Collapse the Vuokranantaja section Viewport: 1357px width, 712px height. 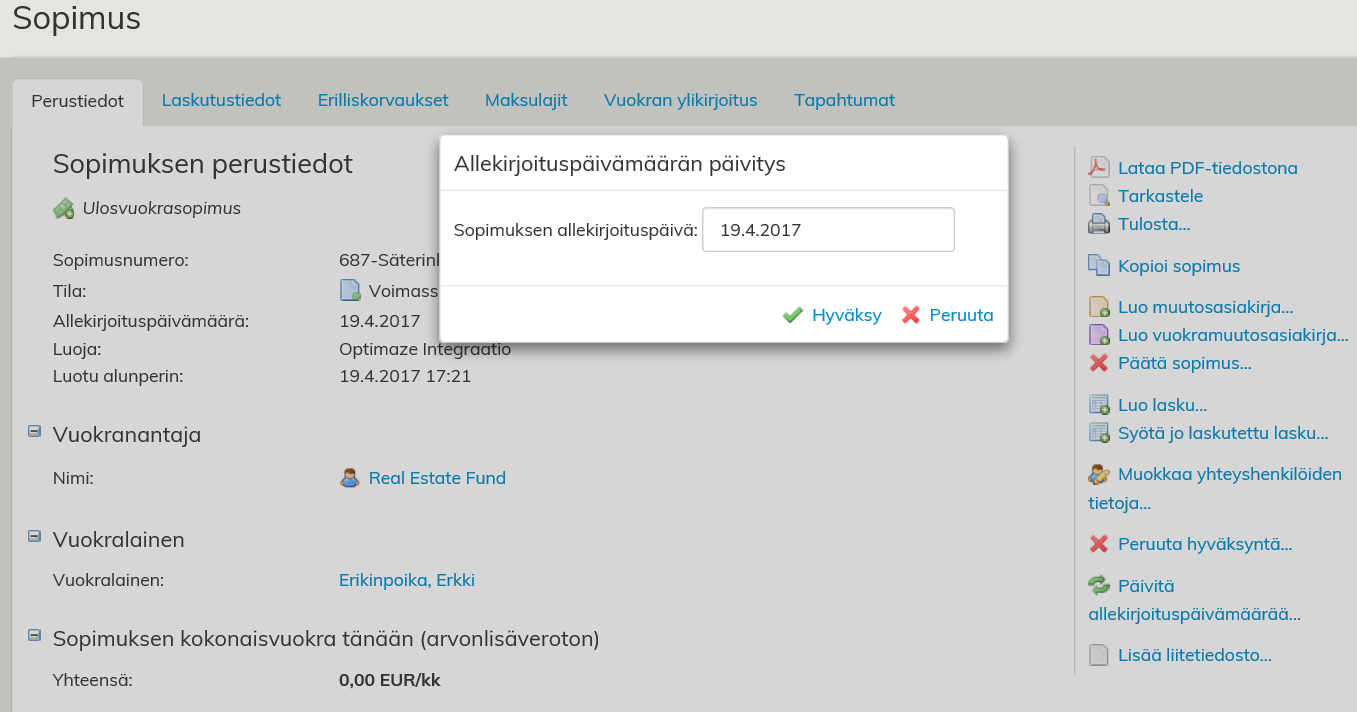pos(34,432)
